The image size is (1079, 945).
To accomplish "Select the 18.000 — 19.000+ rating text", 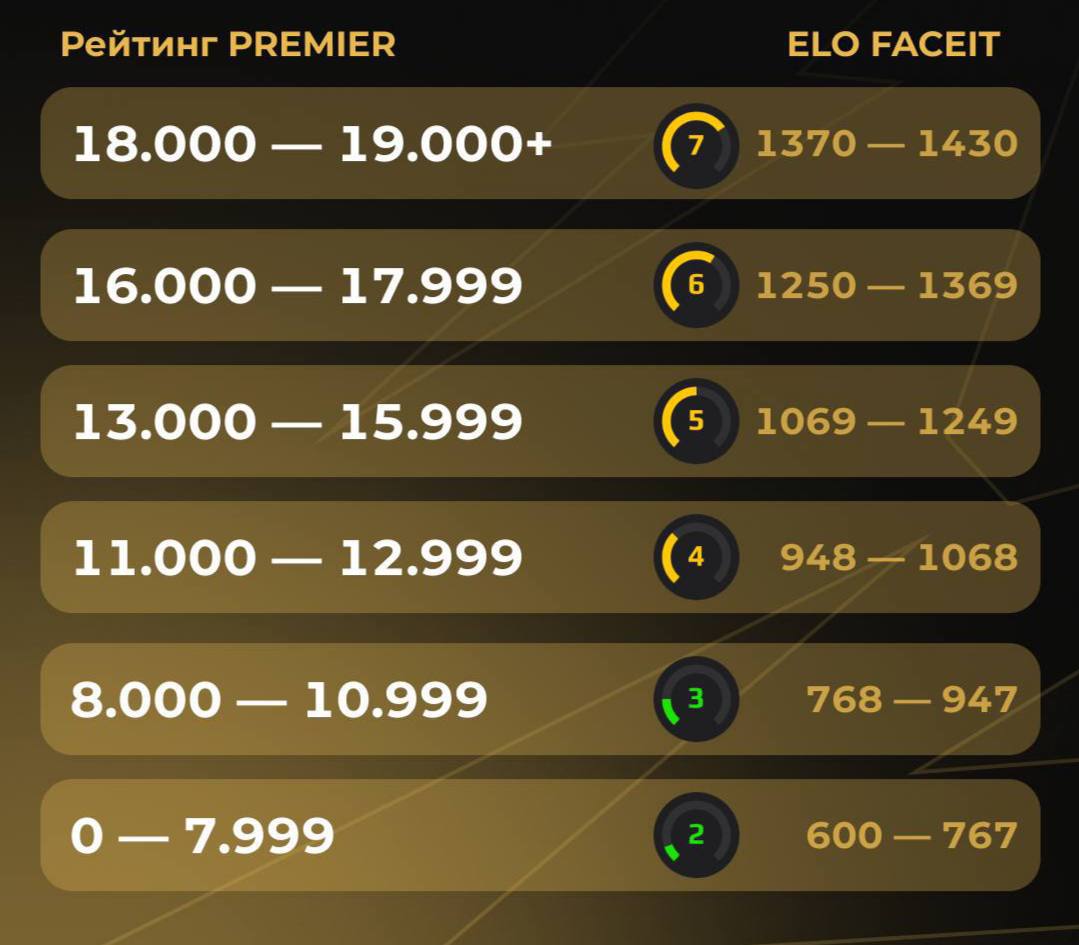I will 312,145.
